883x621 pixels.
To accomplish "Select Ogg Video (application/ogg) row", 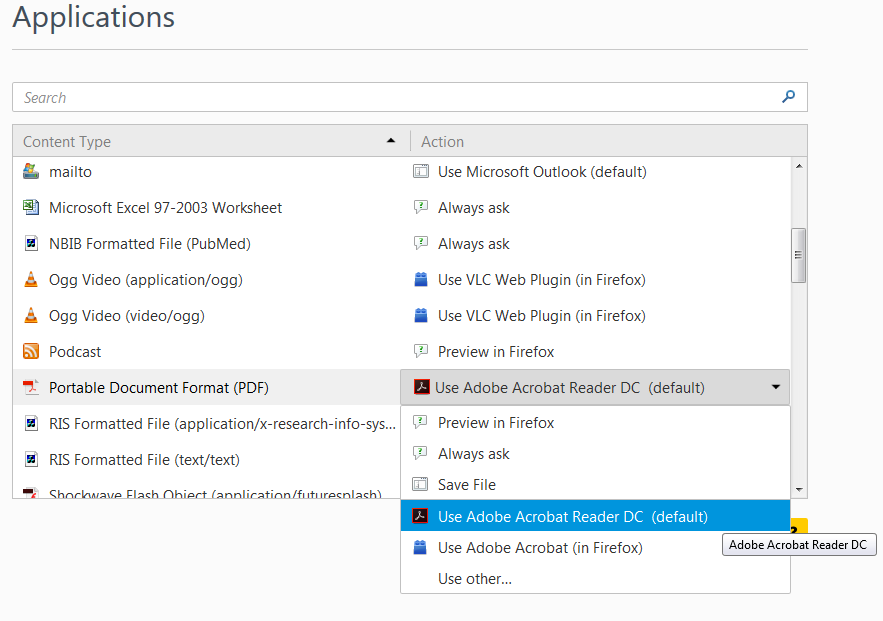I will pyautogui.click(x=402, y=279).
